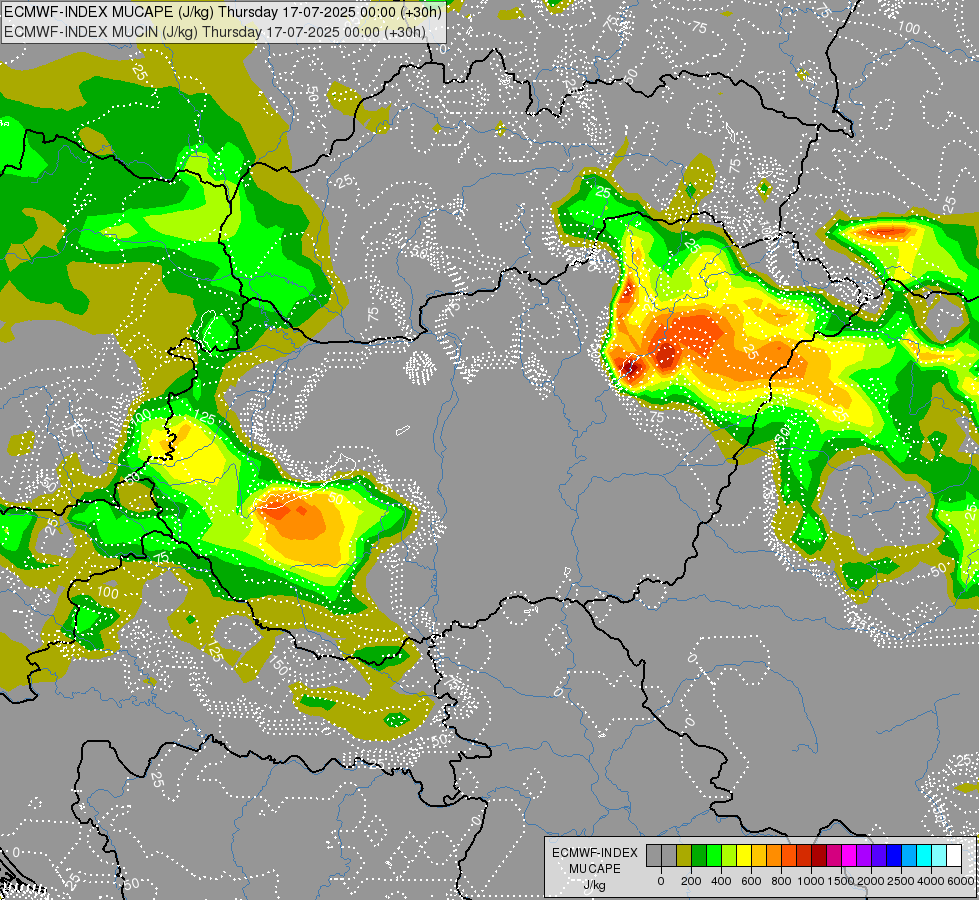The image size is (979, 900).
Task: Click the MUCAPE title line at top
Action: tap(223, 12)
